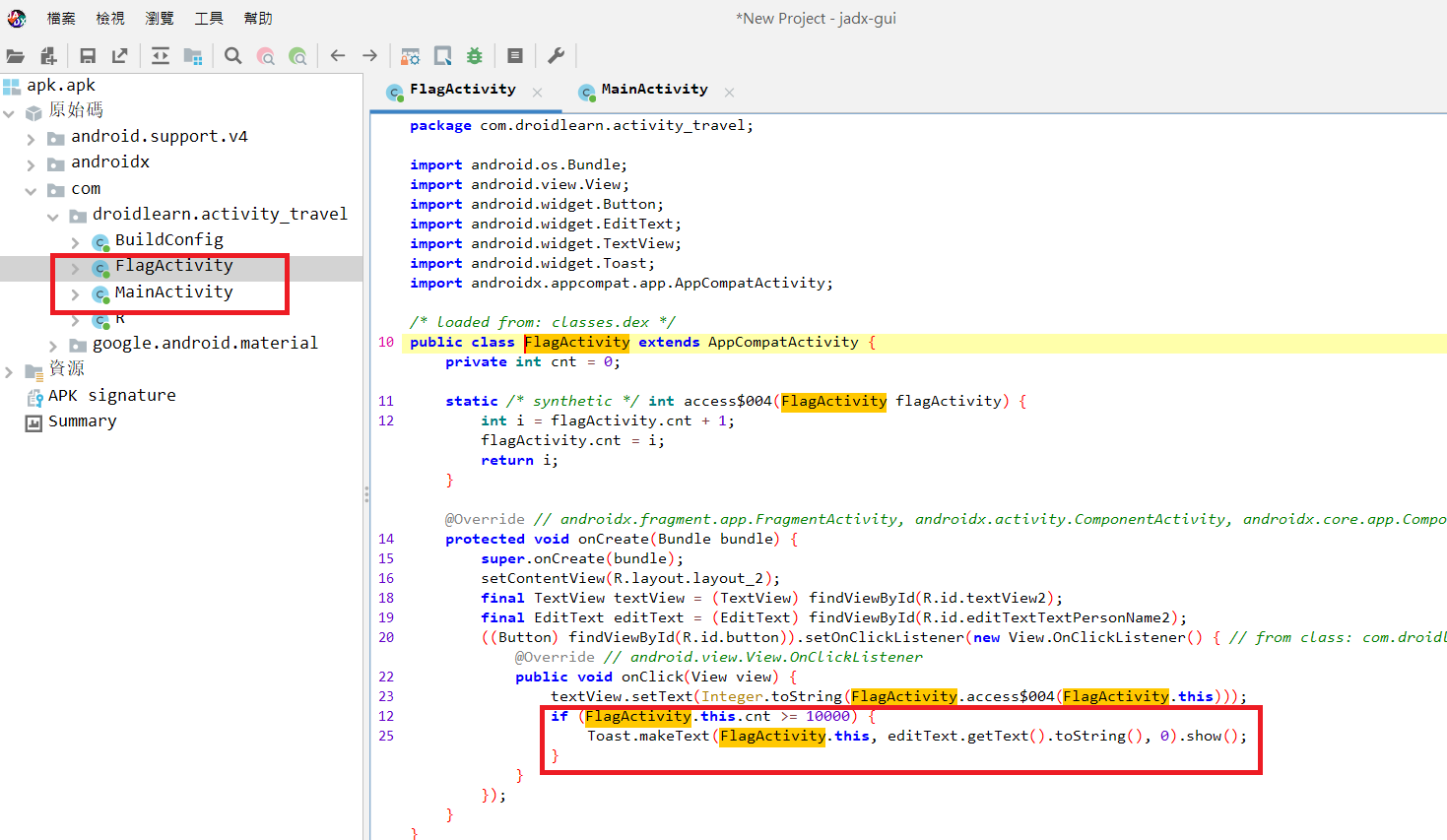Click the apk.apk file icon
The height and width of the screenshot is (840, 1447).
click(x=12, y=86)
